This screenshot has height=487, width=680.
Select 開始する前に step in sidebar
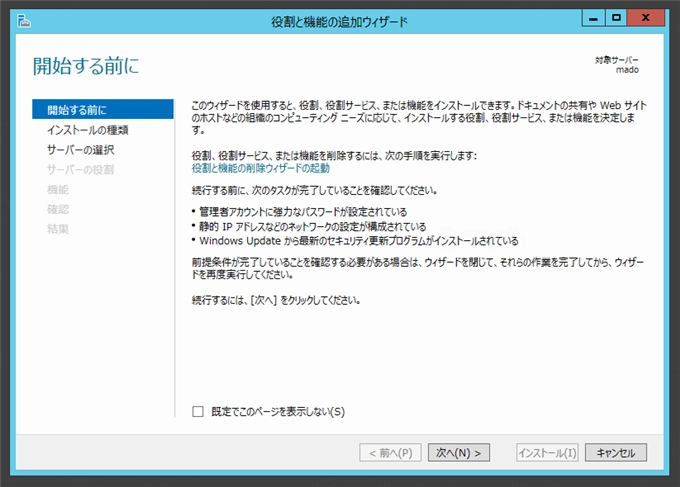pyautogui.click(x=103, y=109)
